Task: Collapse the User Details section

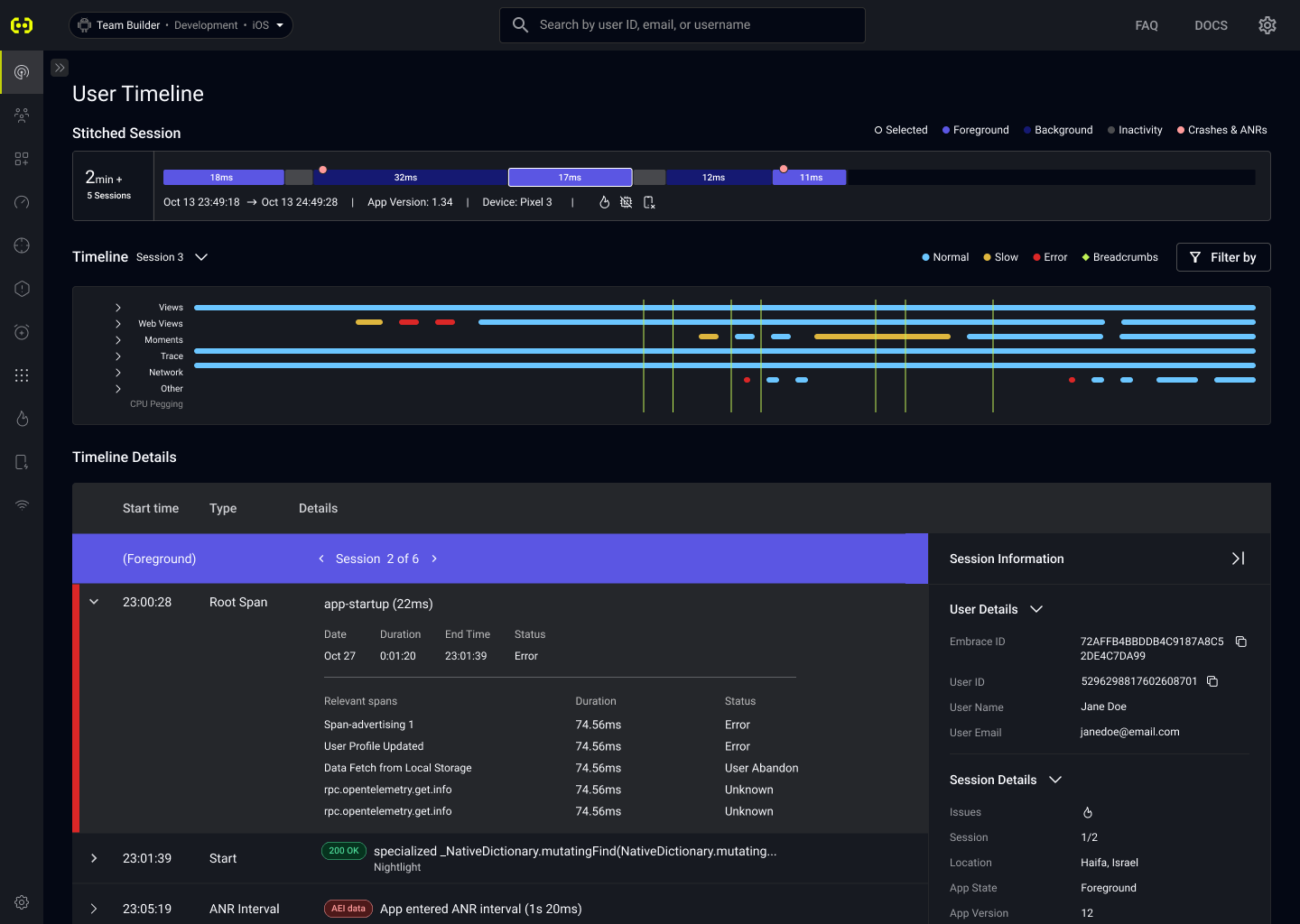Action: [x=1036, y=609]
